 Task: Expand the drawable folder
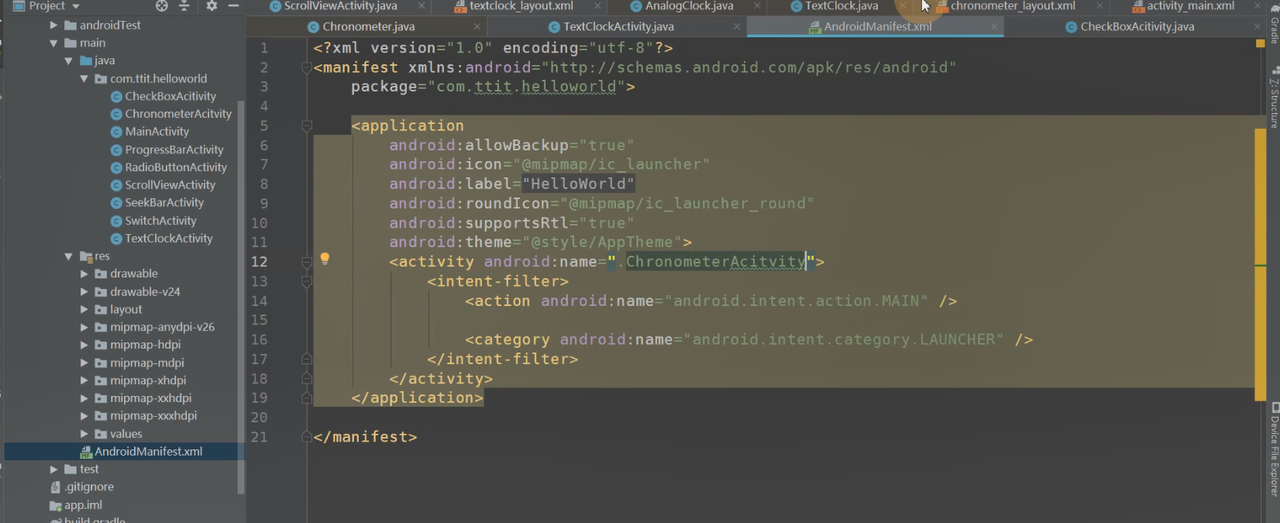(85, 274)
